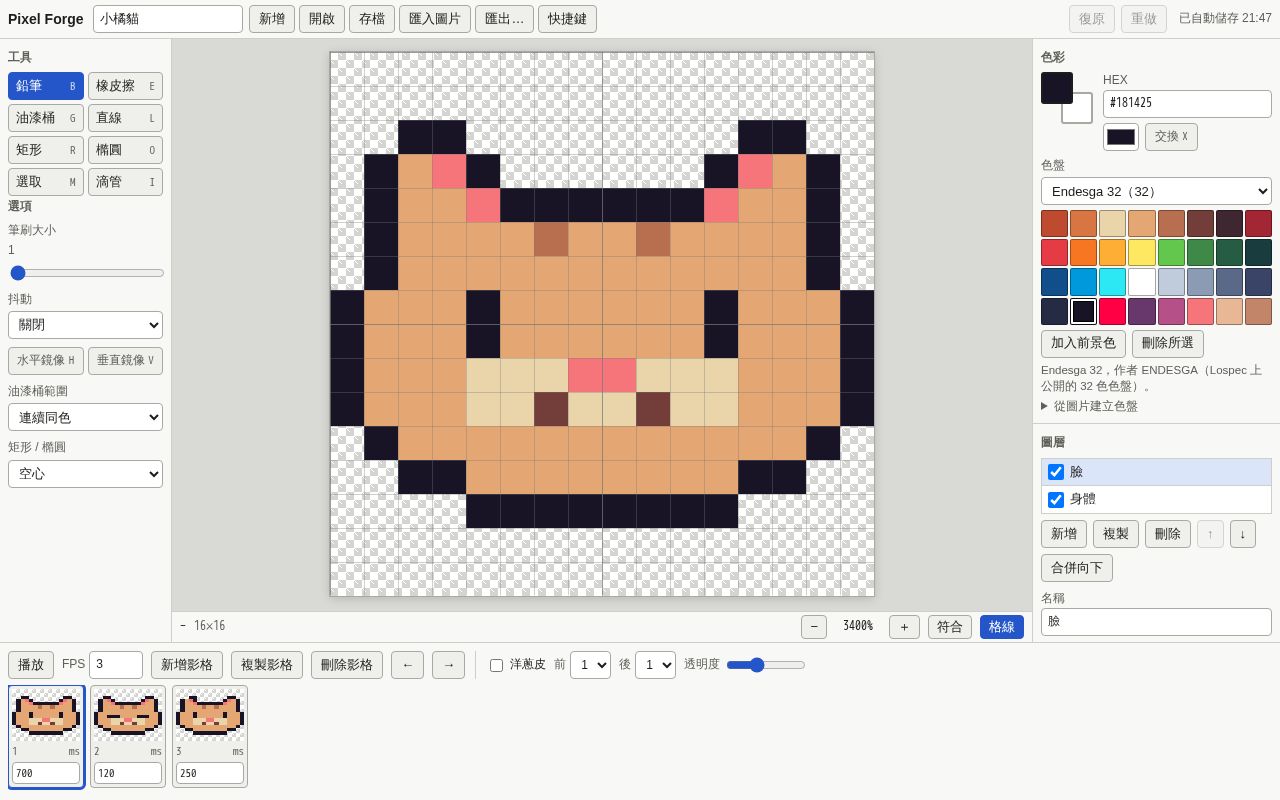Click 新增 in the top toolbar
This screenshot has height=800, width=1280.
[x=272, y=19]
